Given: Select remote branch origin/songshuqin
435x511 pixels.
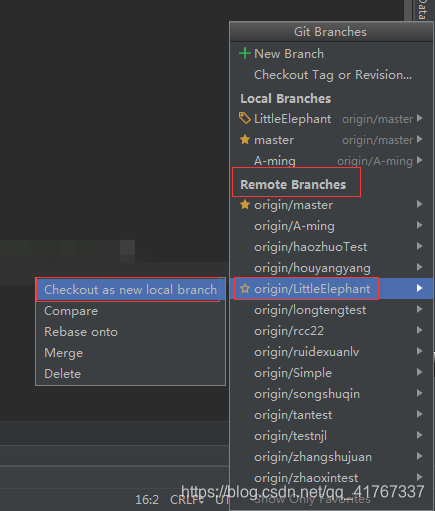Looking at the screenshot, I should click(x=331, y=393).
